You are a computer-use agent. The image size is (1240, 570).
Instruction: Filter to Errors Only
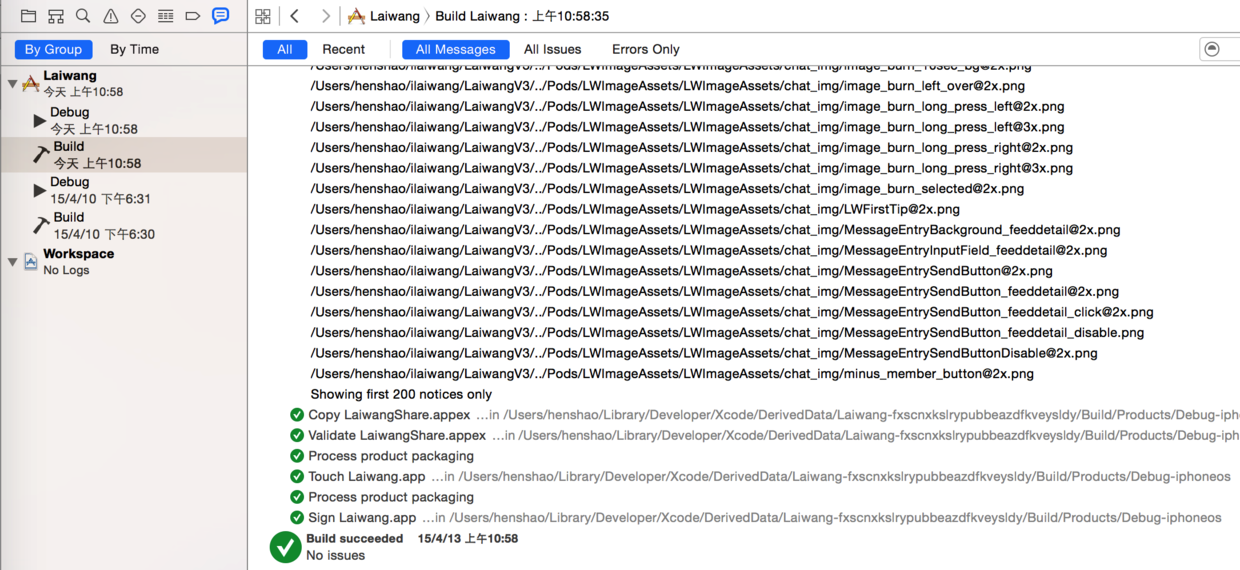pos(646,49)
